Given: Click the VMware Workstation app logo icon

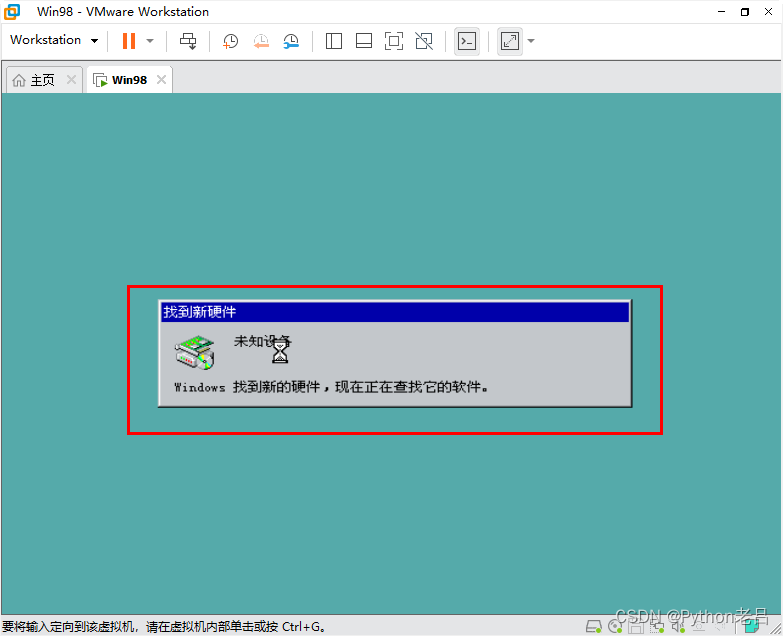Looking at the screenshot, I should [x=12, y=11].
